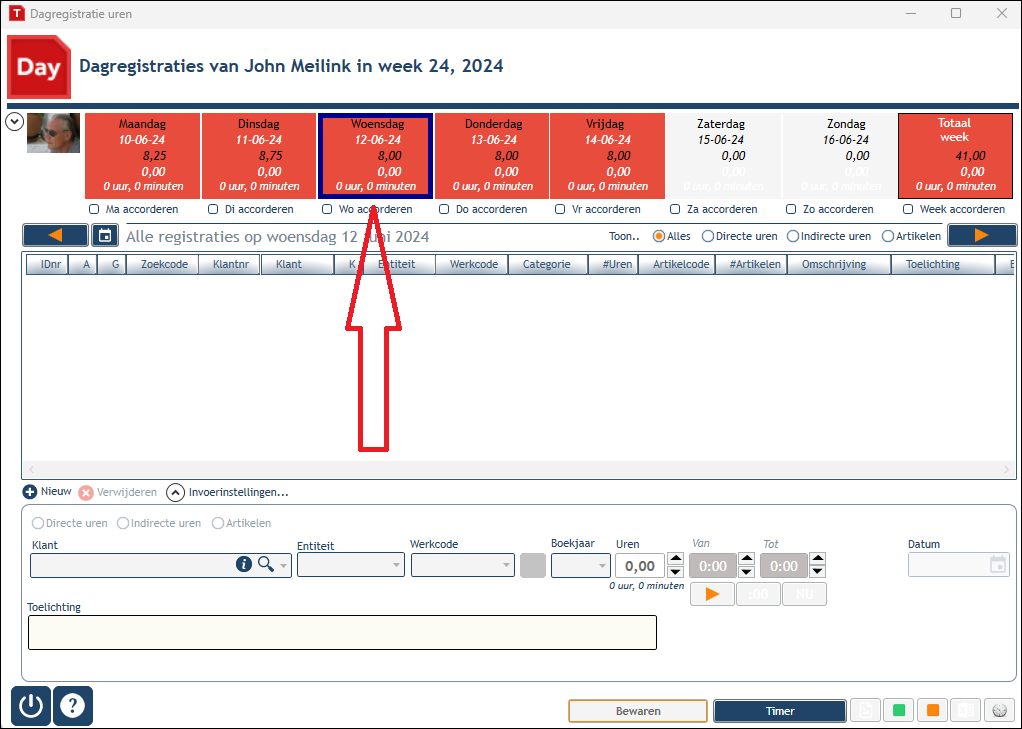Select the Directe uren filter radio
1022x729 pixels.
coord(708,236)
